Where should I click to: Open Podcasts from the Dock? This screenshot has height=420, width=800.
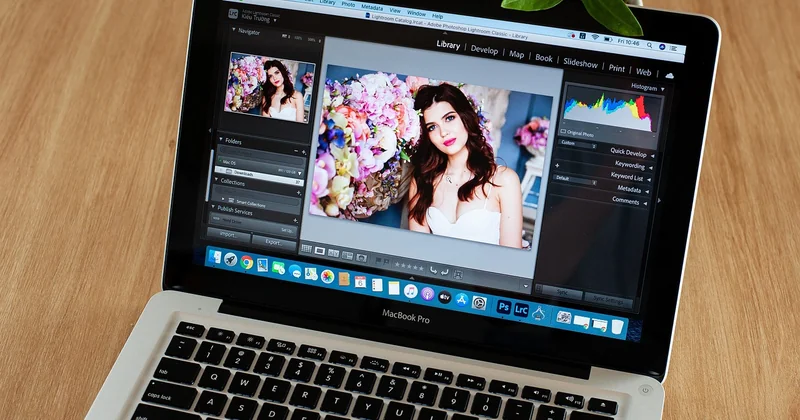(x=427, y=294)
